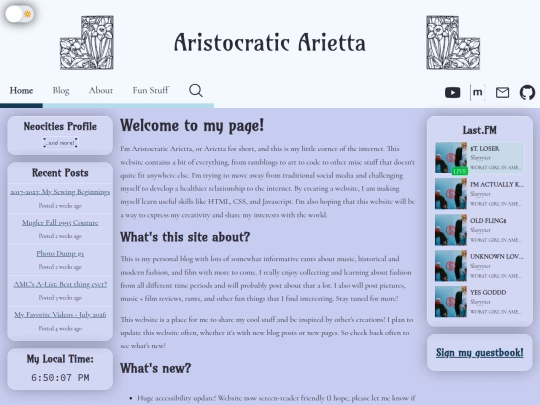
Task: Click the Neocities Profile heading
Action: 60,126
